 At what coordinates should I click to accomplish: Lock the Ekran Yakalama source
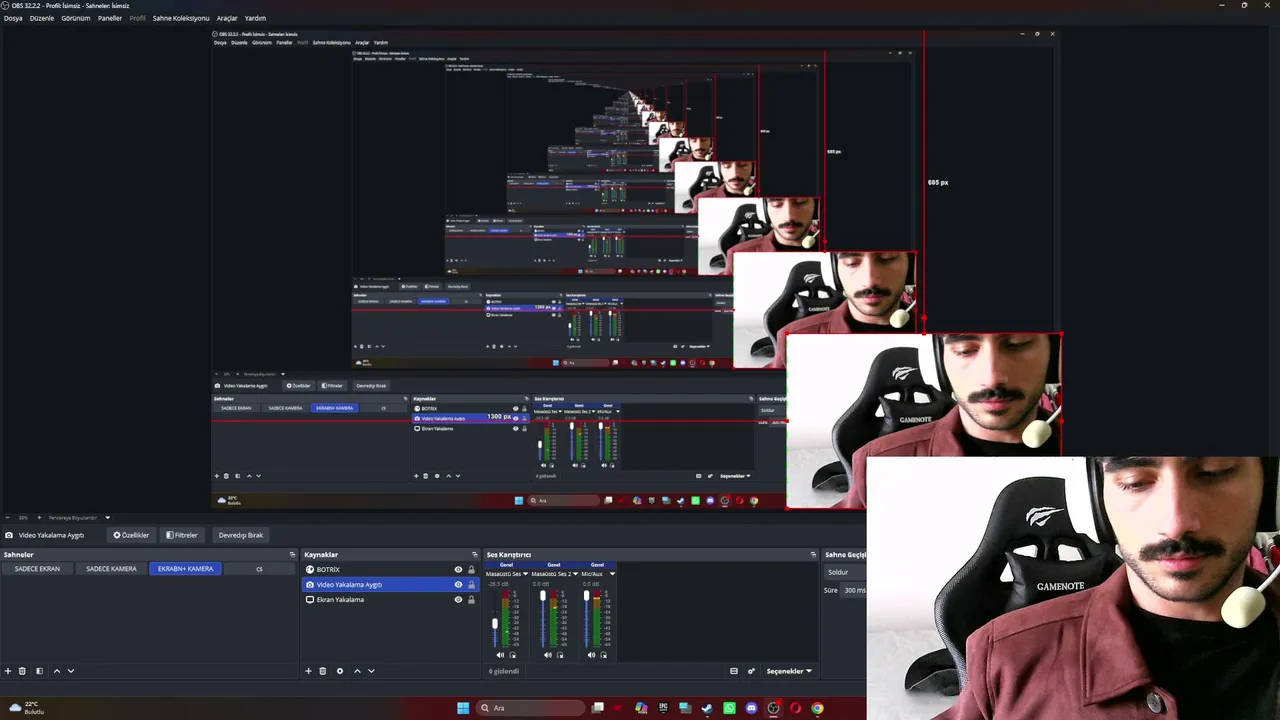tap(471, 600)
